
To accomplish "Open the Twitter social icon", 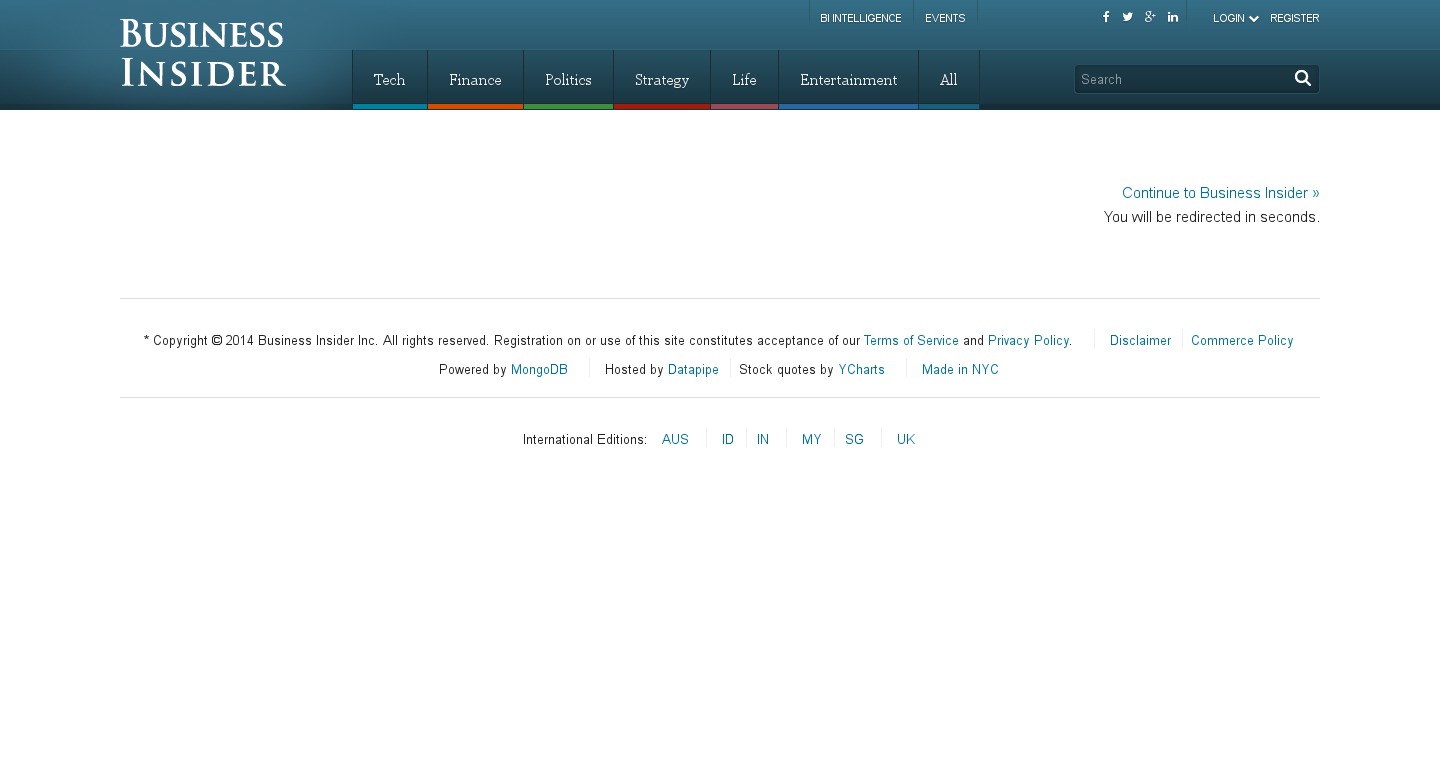I will point(1127,17).
